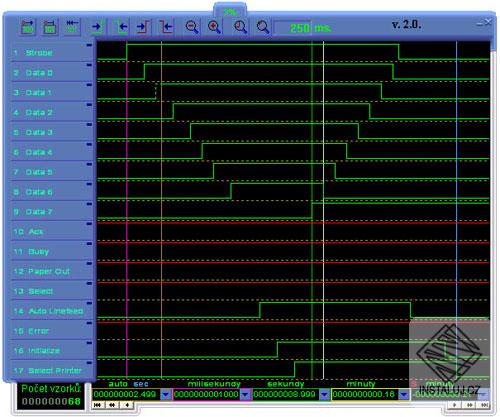Jump to previous green edge icon
This screenshot has width=500, height=417.
[x=121, y=27]
